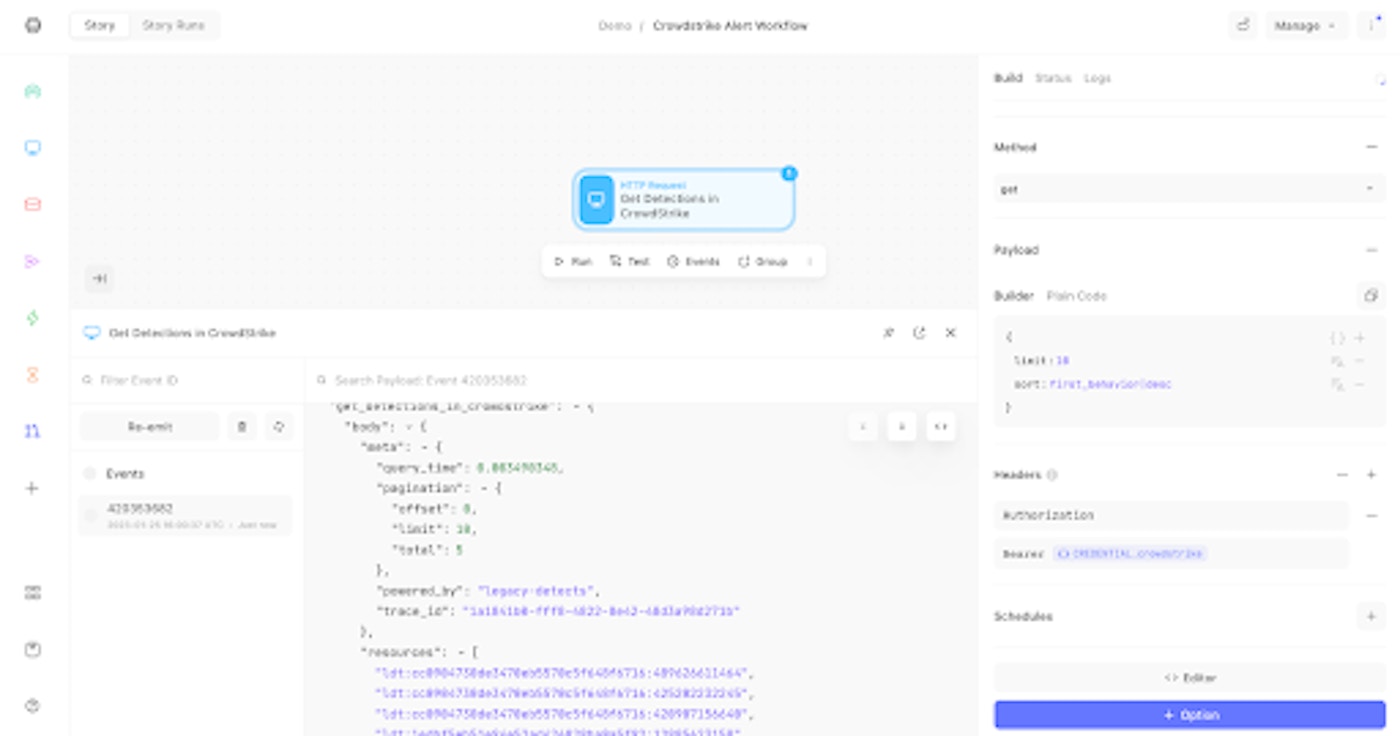This screenshot has height=736, width=1400.
Task: Close the Get Detections events panel
Action: (951, 333)
